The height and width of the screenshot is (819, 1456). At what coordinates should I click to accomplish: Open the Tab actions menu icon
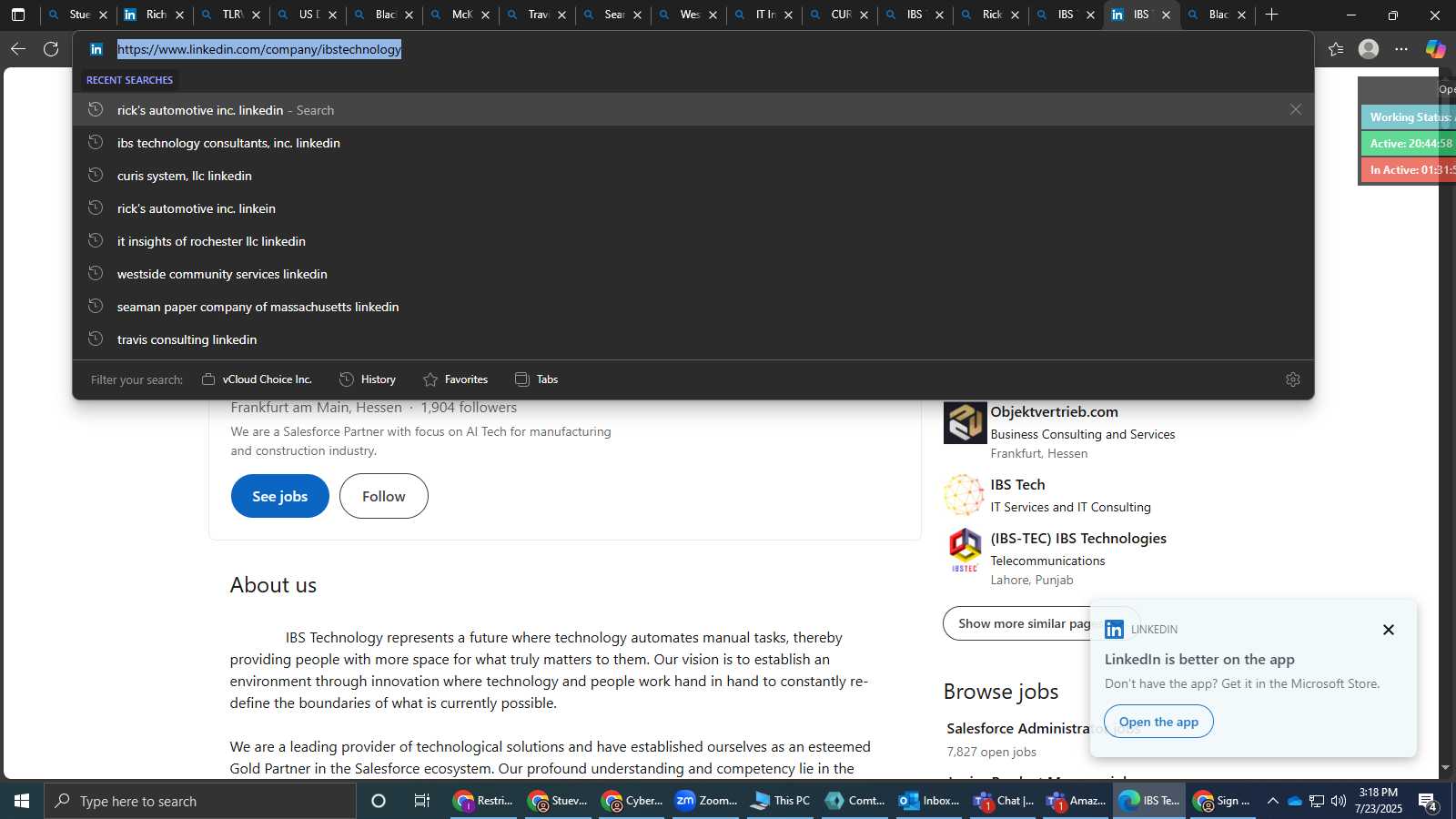tap(18, 15)
